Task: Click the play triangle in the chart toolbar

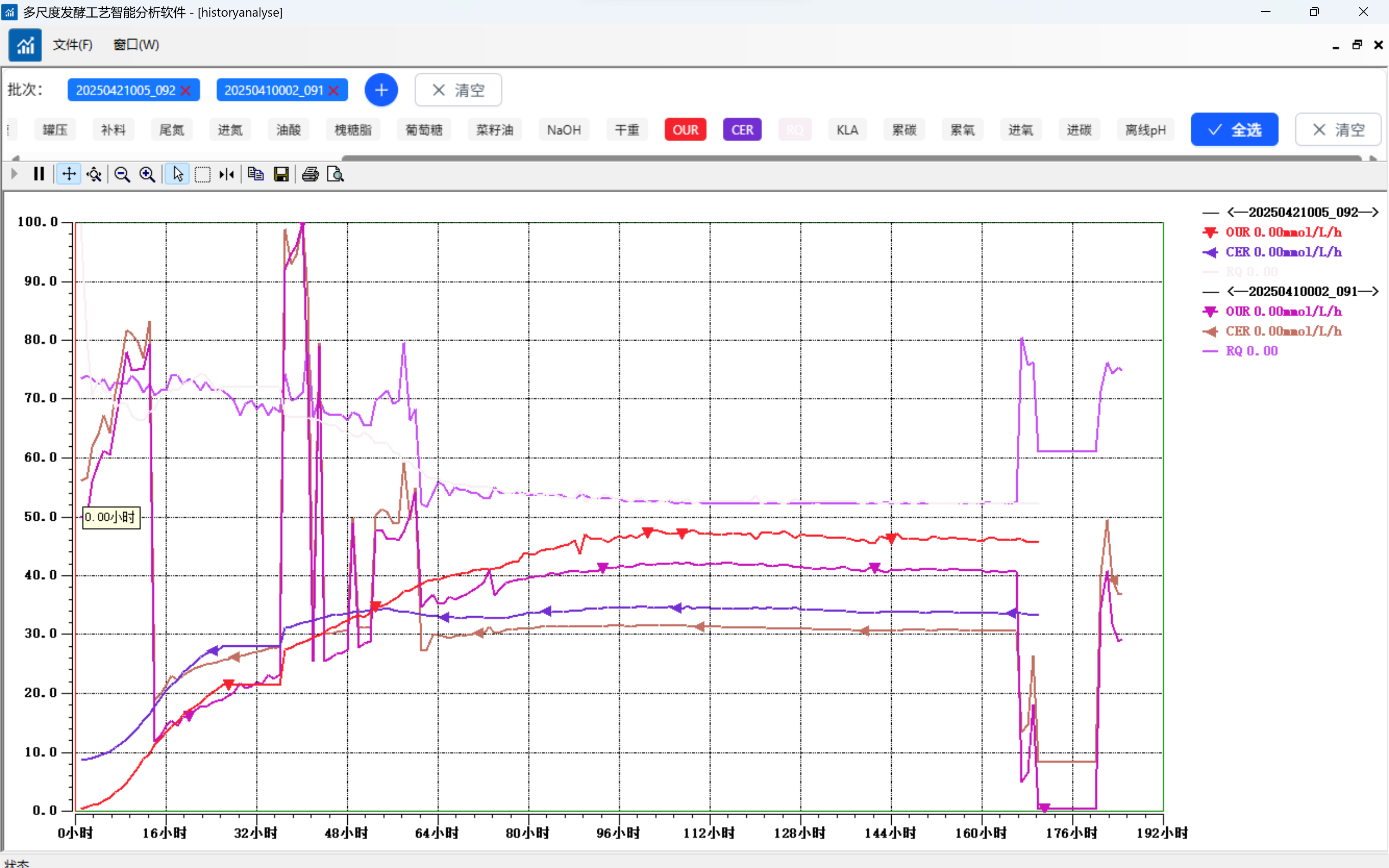Action: coord(14,174)
